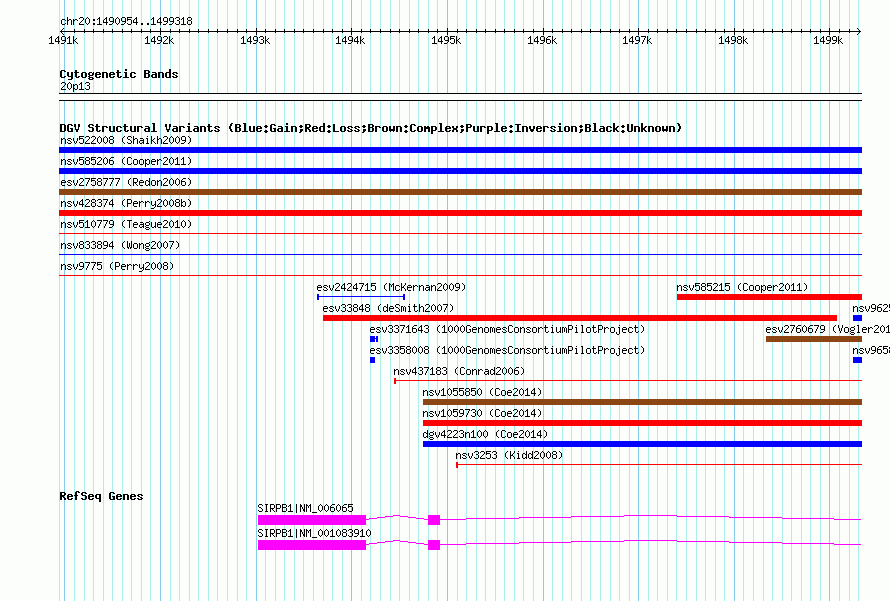This screenshot has width=890, height=601.
Task: Click the esv33848 (deSmith2007) red loss bar
Action: pyautogui.click(x=580, y=318)
